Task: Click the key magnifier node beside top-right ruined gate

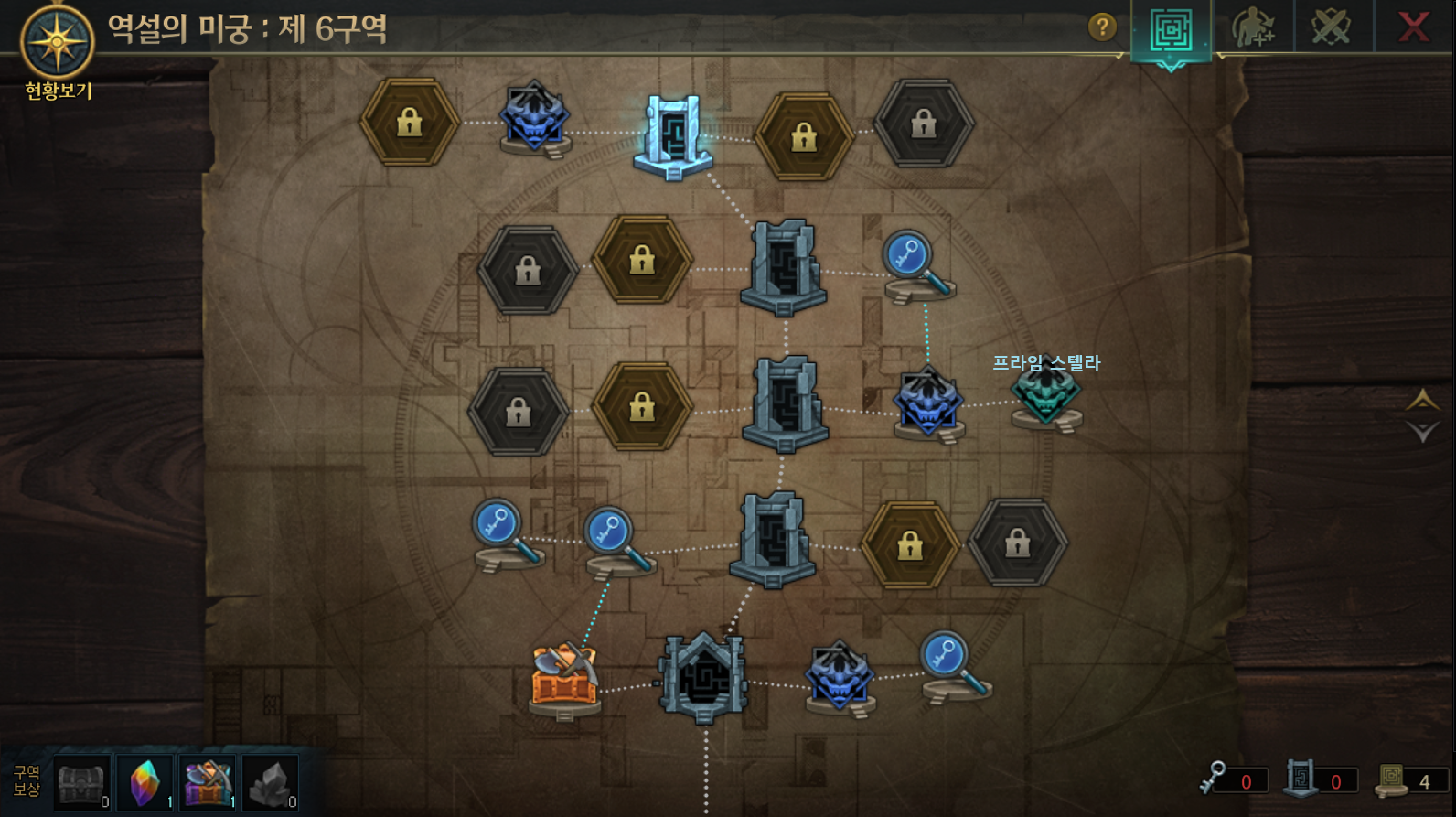Action: click(917, 265)
